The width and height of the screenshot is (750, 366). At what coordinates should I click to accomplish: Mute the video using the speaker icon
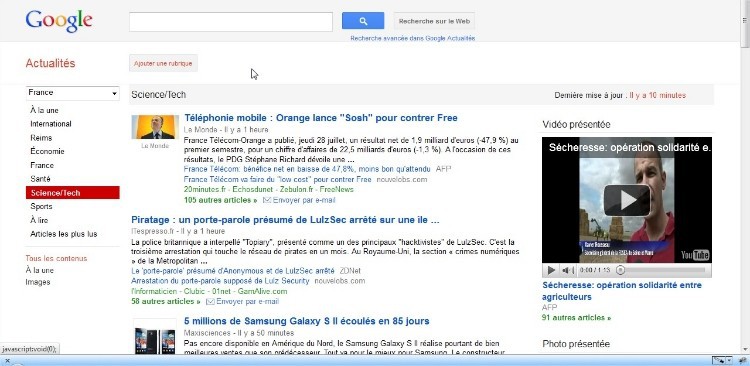tap(567, 270)
